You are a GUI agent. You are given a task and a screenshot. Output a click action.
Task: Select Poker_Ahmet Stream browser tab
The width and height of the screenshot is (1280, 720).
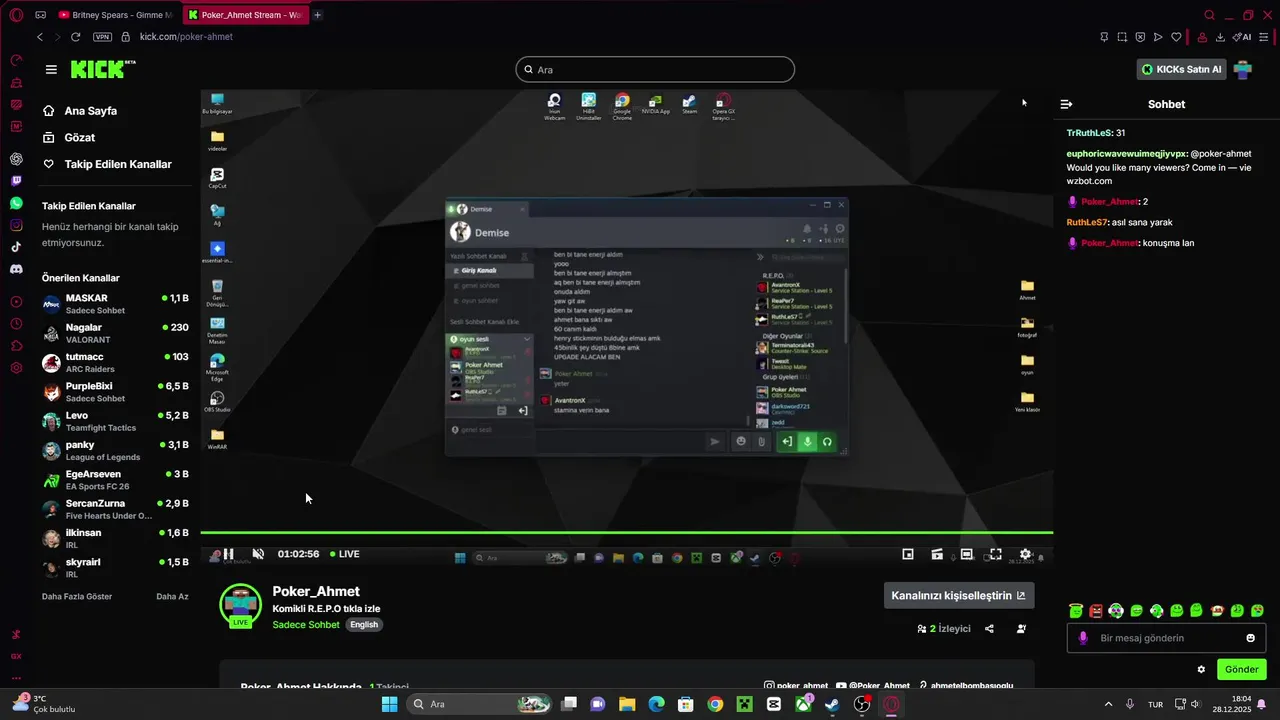click(244, 15)
